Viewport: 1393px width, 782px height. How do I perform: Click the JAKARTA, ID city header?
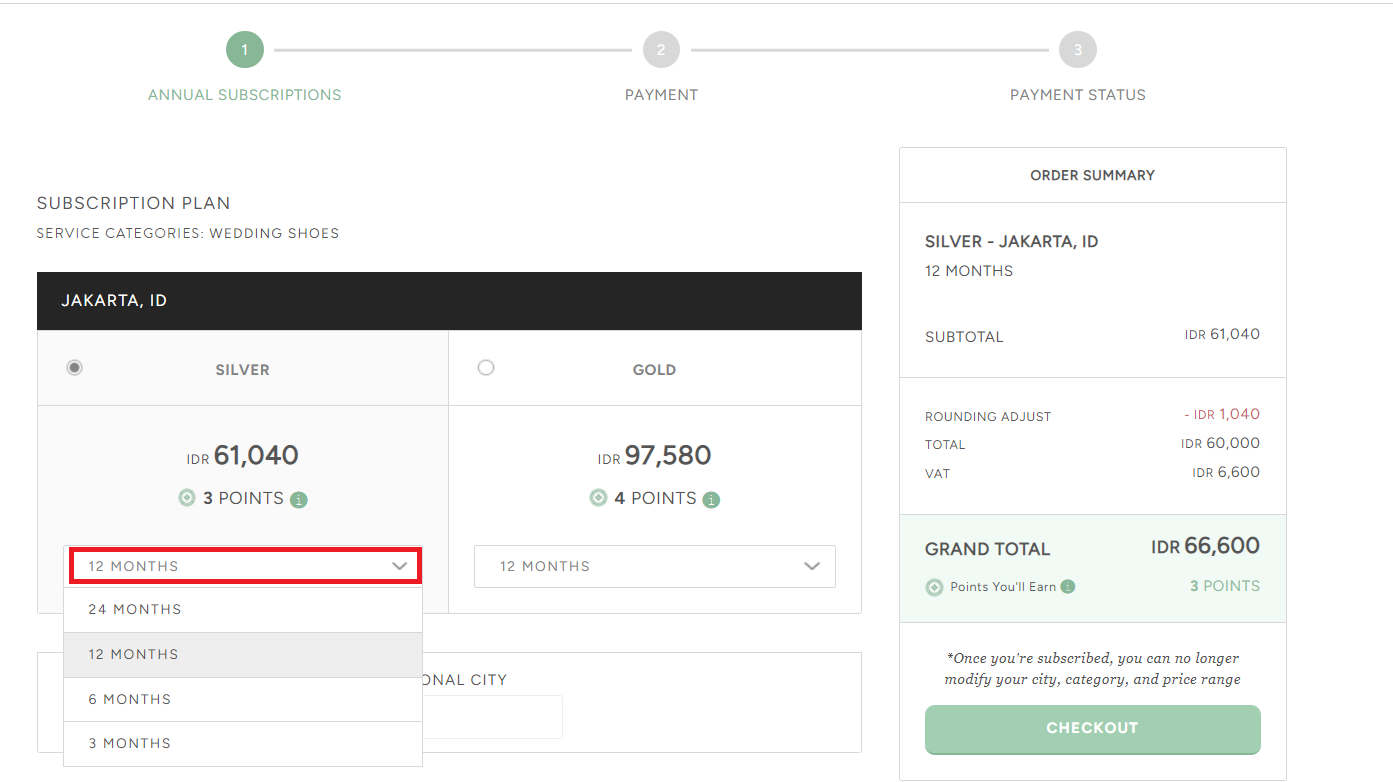click(449, 301)
